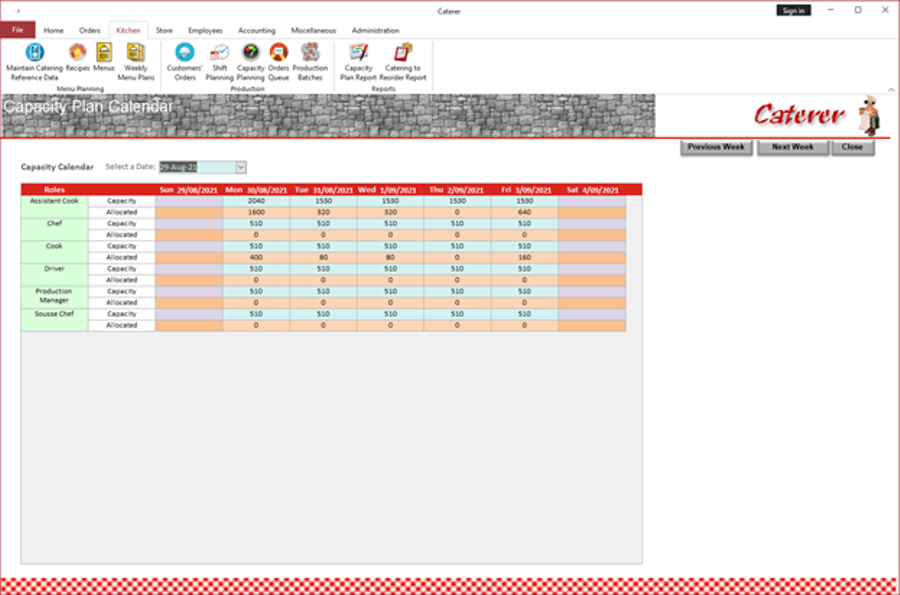Click the Close button beside Next Week
Screen dimensions: 900x595
853,147
